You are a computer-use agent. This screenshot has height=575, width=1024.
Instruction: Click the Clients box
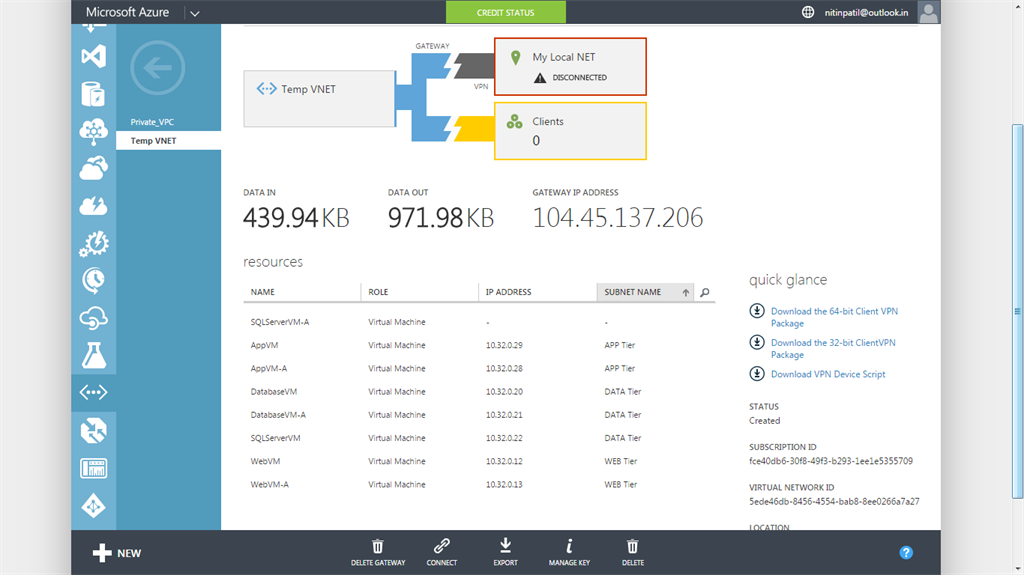tap(570, 131)
